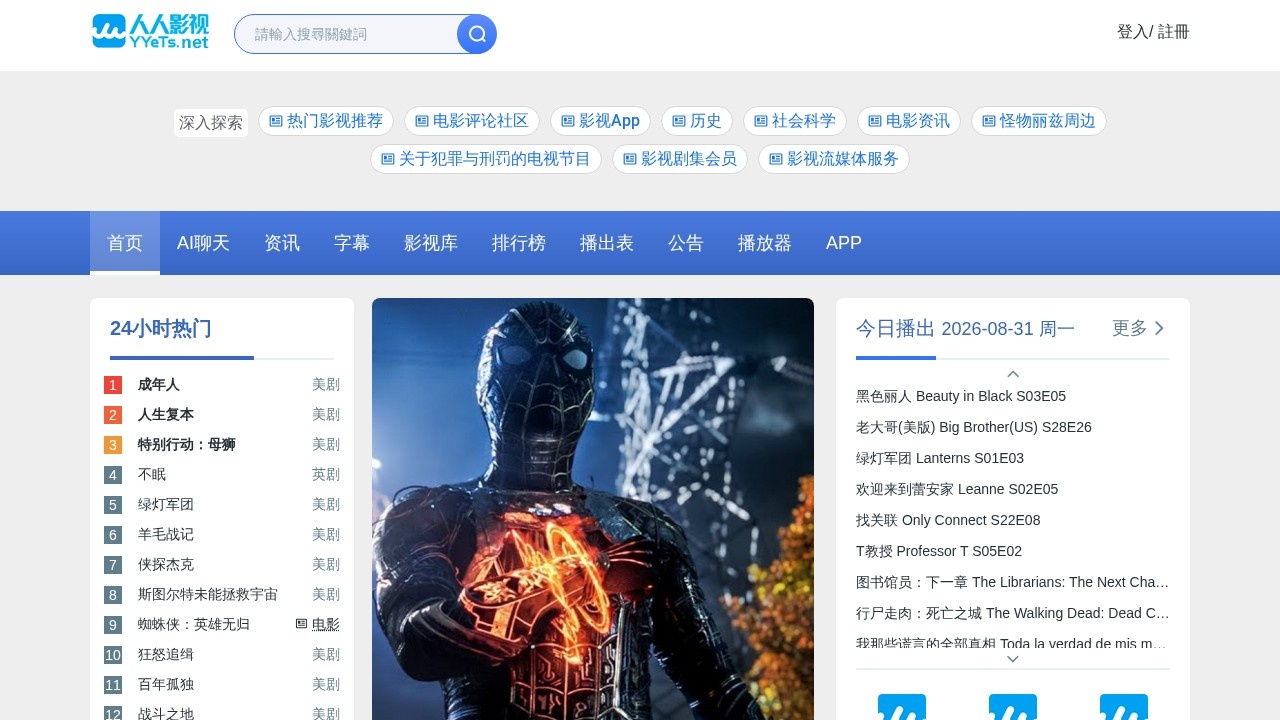Open the 历史 explore chip

(x=697, y=121)
